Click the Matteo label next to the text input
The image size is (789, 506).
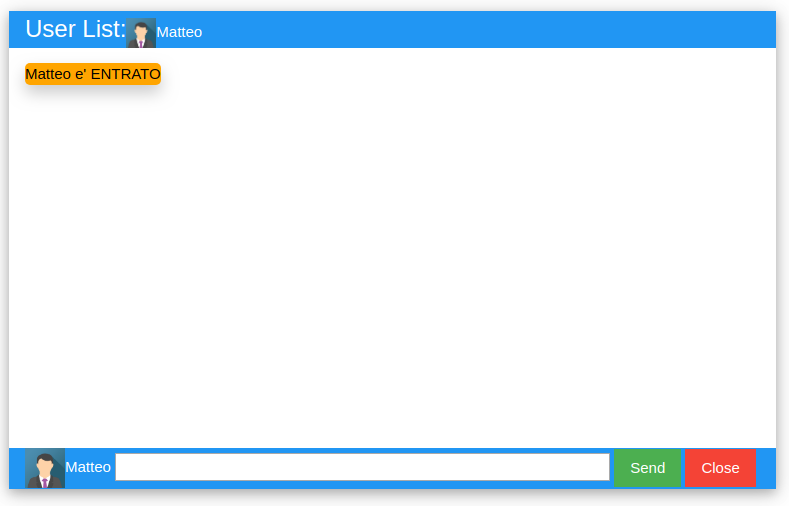coord(88,467)
